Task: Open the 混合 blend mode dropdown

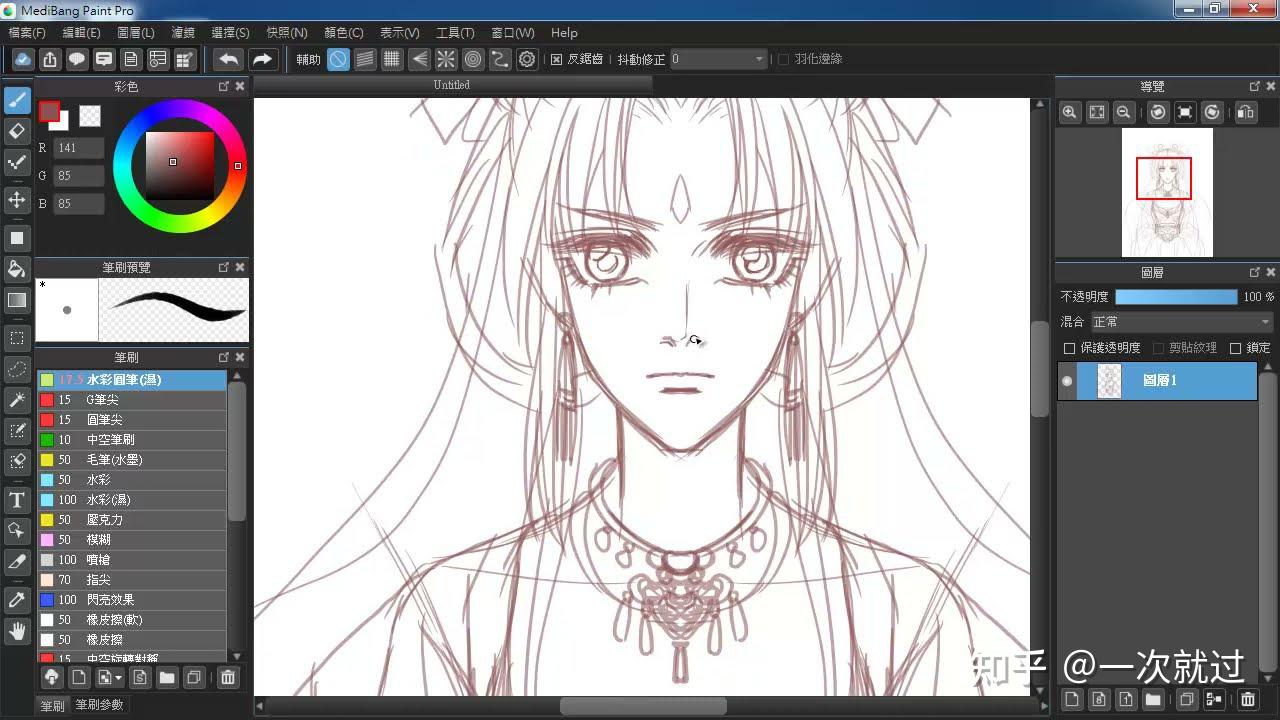Action: [1180, 322]
